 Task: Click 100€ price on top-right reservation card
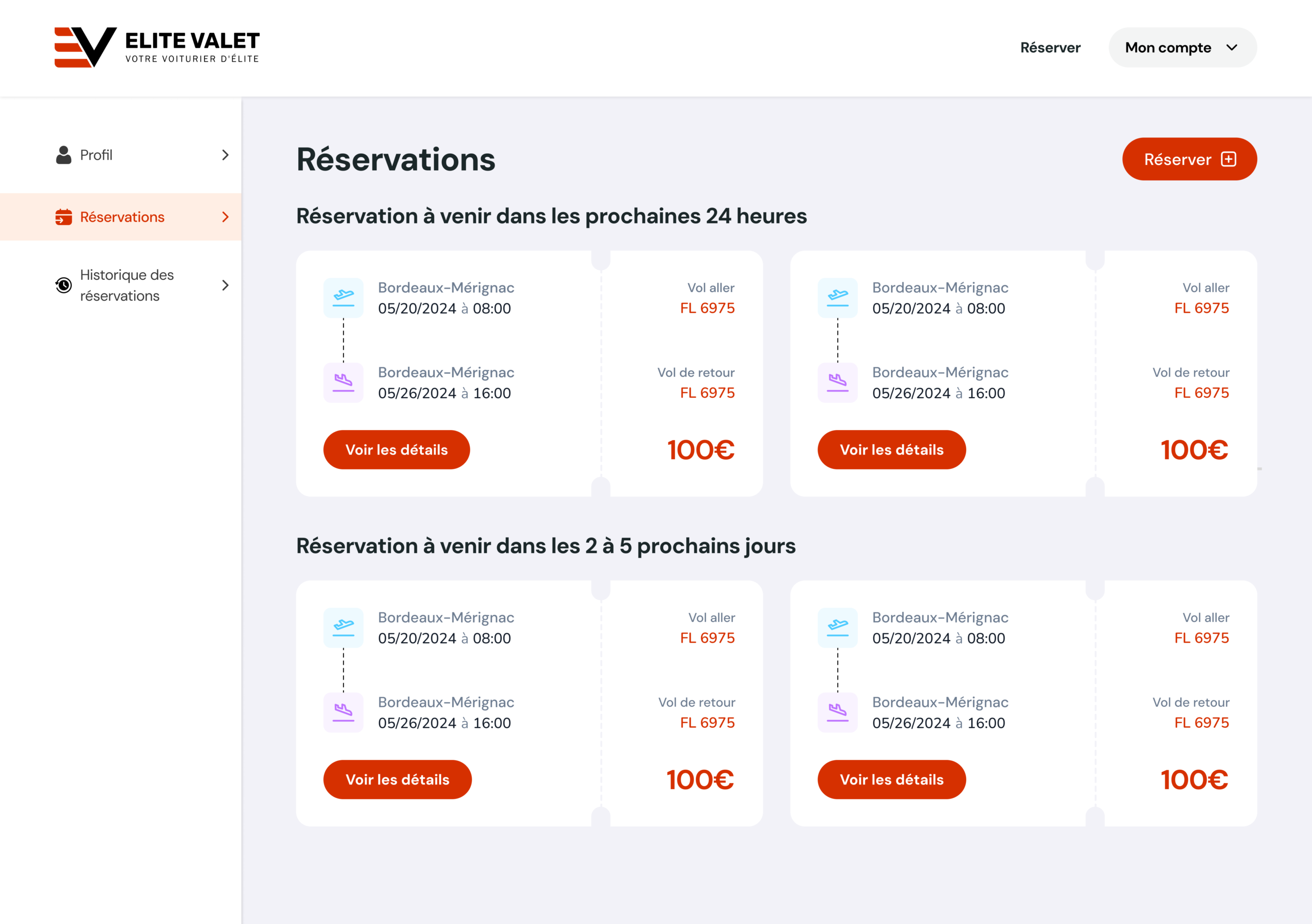pos(1194,450)
